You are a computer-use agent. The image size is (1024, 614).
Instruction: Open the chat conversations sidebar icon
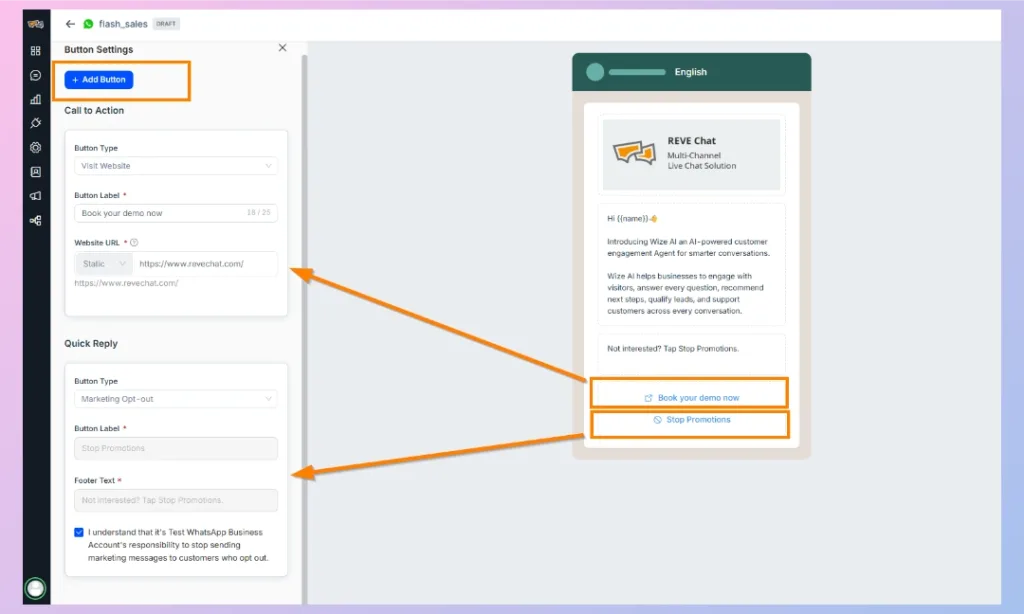click(x=35, y=75)
